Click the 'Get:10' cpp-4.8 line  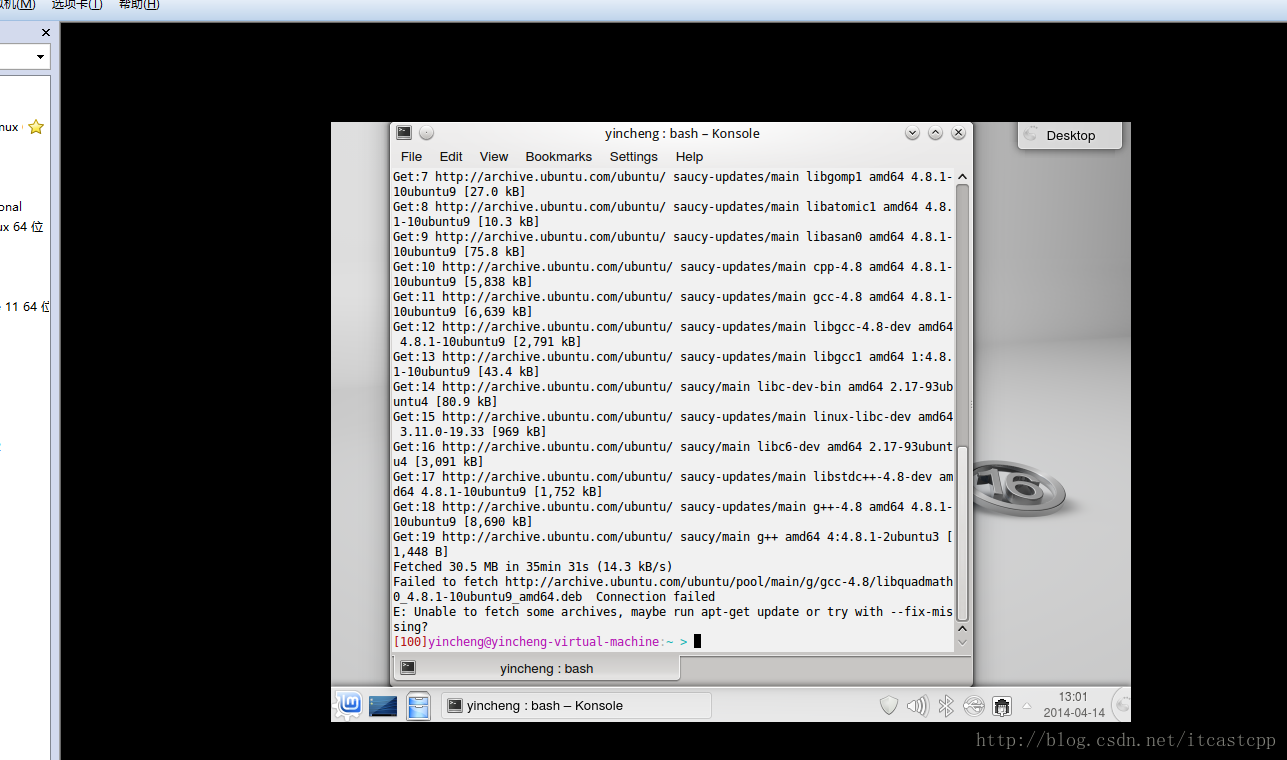coord(673,274)
